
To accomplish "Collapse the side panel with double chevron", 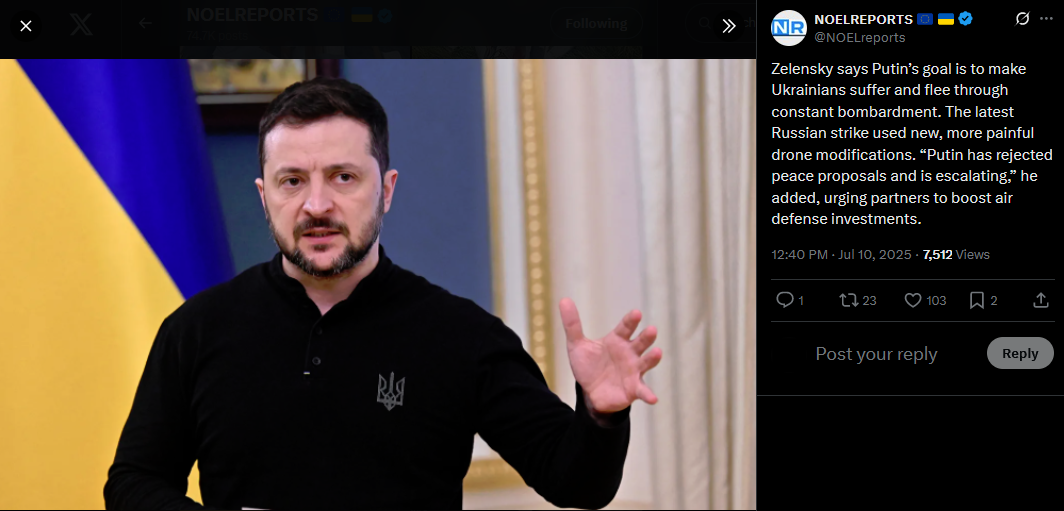I will 729,26.
